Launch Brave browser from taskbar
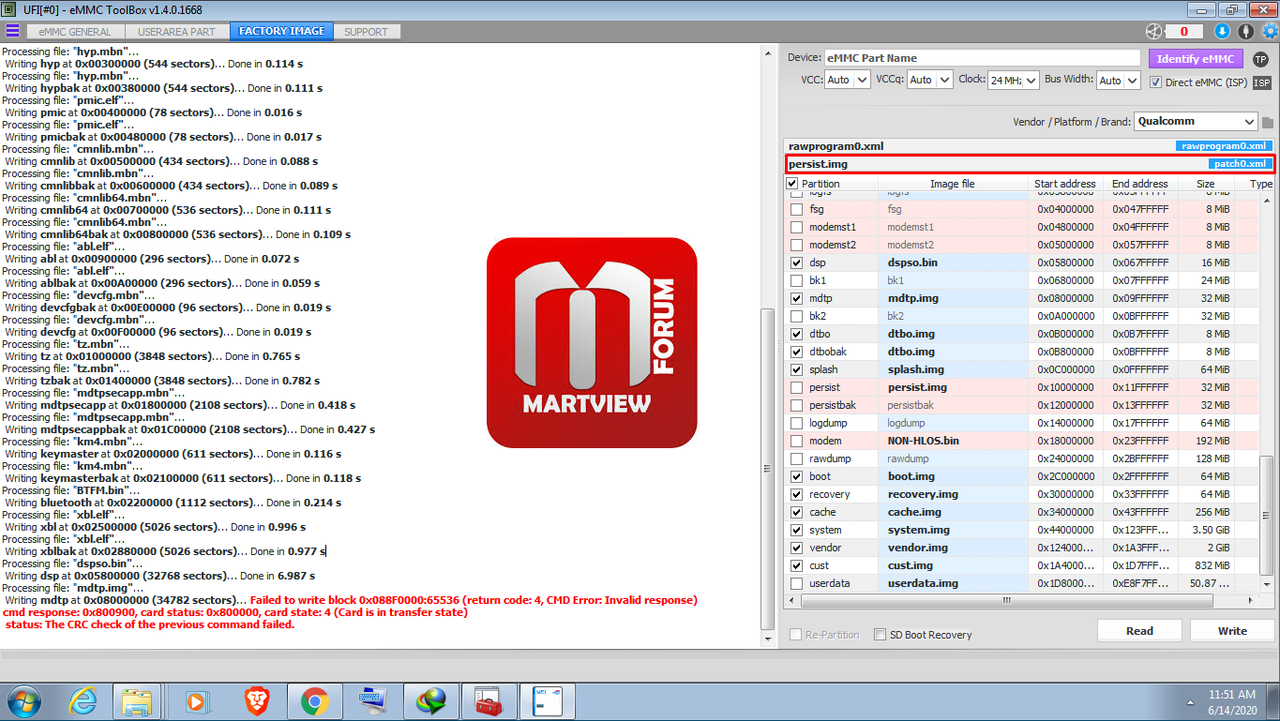 (256, 701)
